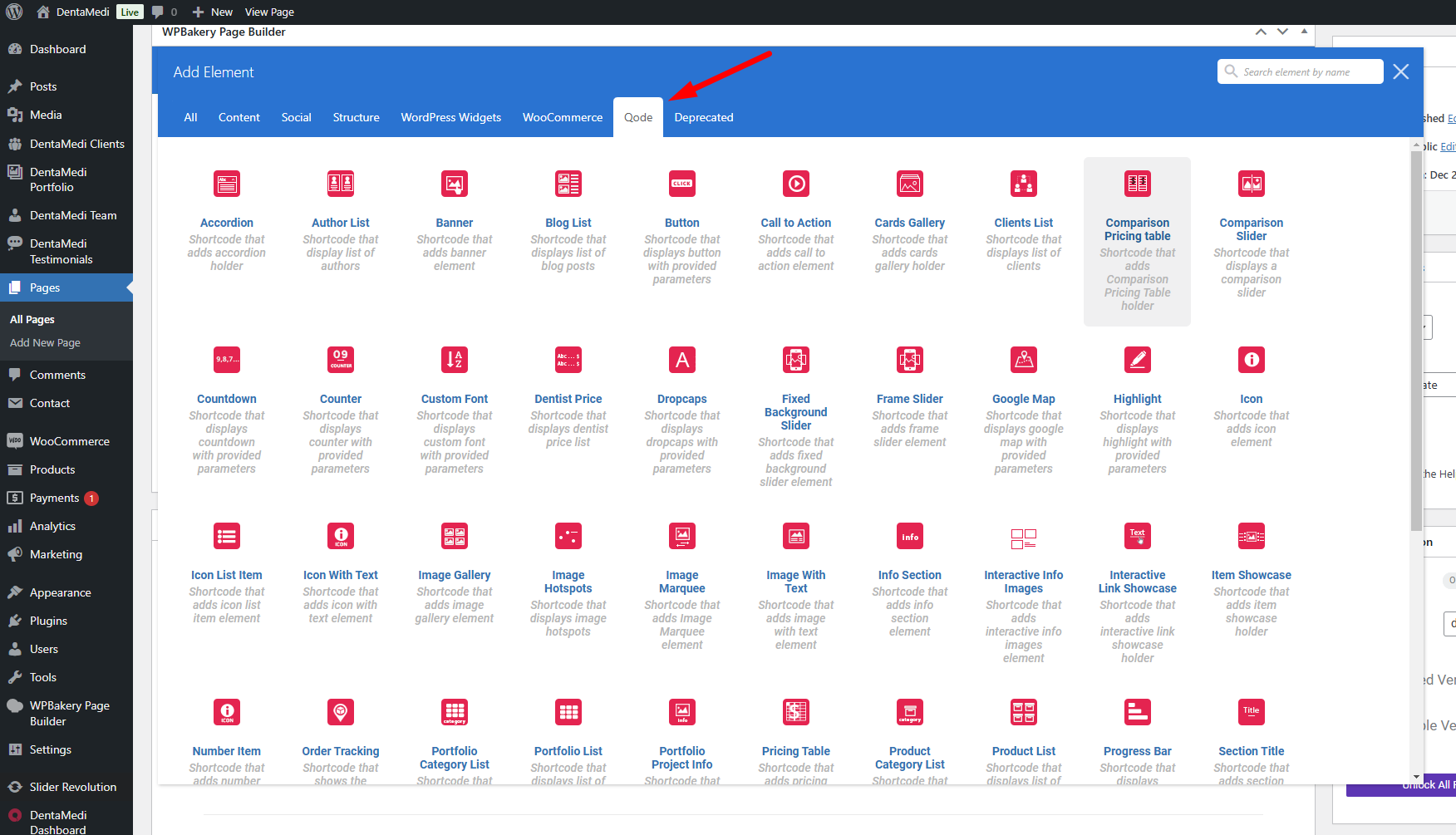Select the Interactive Link Showcase title
This screenshot has width=1456, height=835.
[x=1138, y=582]
